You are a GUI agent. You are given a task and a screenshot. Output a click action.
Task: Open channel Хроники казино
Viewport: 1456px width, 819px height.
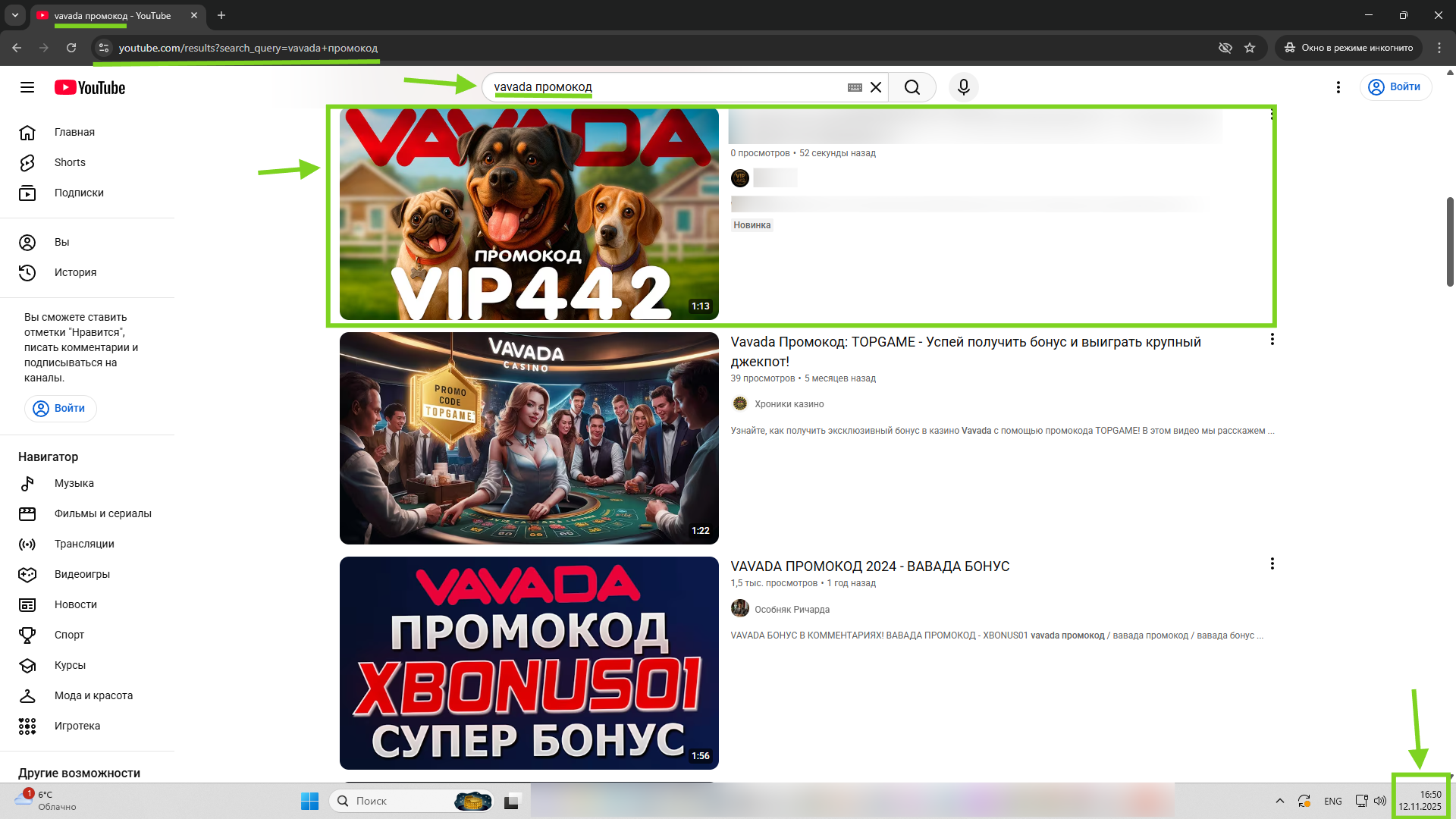789,404
